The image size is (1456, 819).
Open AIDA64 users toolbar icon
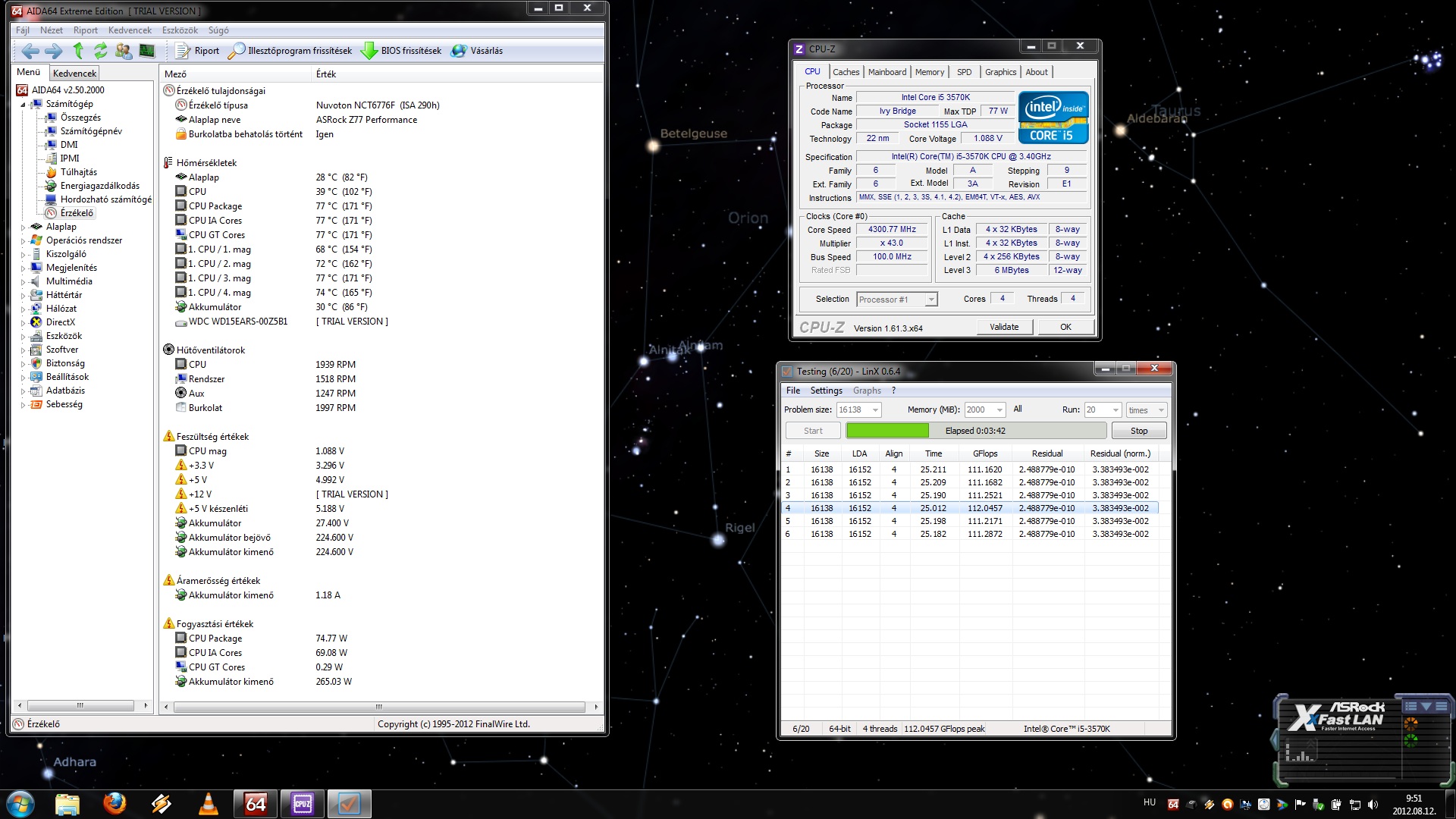(123, 51)
